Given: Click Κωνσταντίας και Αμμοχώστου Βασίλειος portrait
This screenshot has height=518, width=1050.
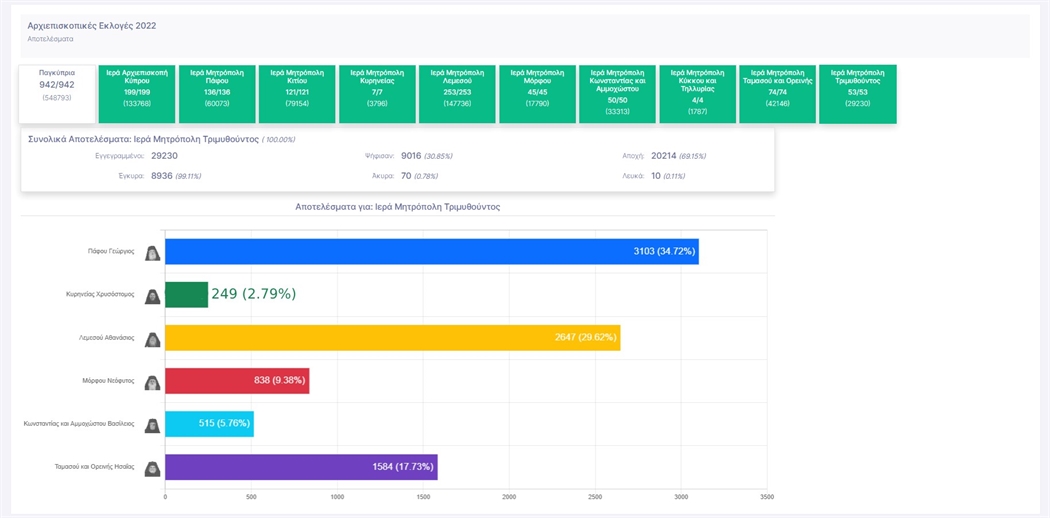Looking at the screenshot, I should click(x=152, y=425).
